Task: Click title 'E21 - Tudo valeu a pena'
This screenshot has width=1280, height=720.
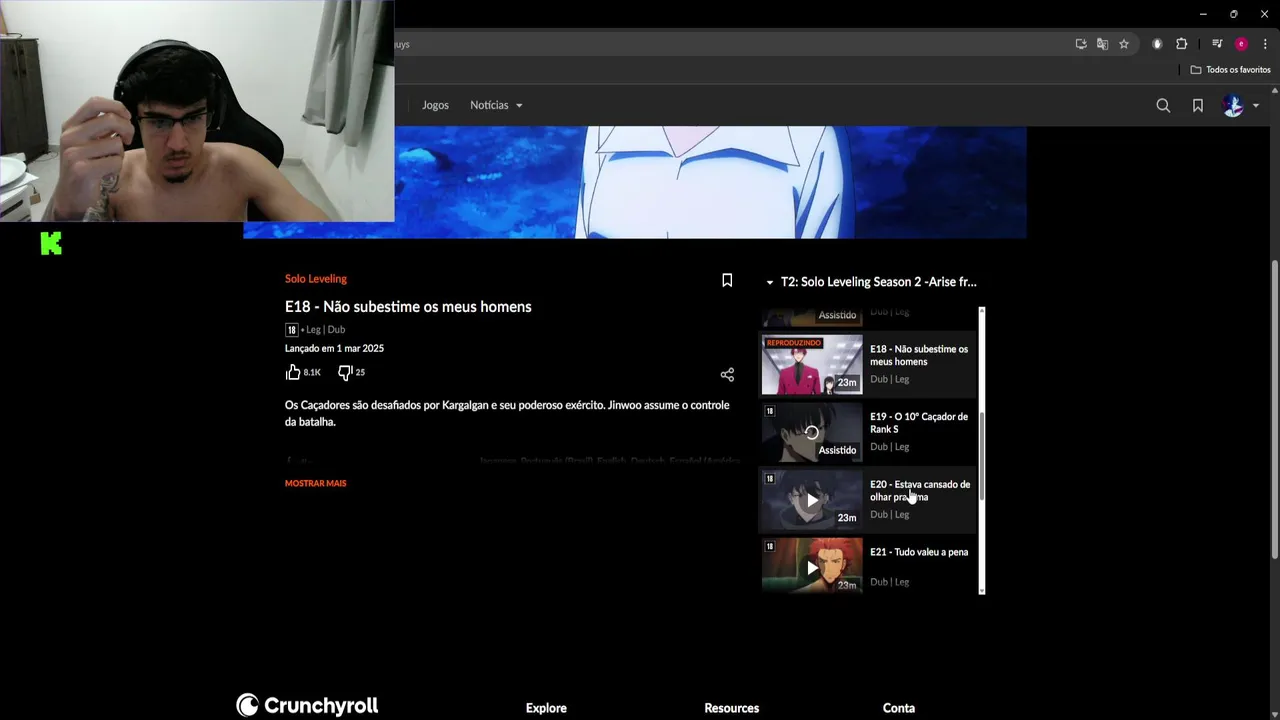Action: (919, 552)
